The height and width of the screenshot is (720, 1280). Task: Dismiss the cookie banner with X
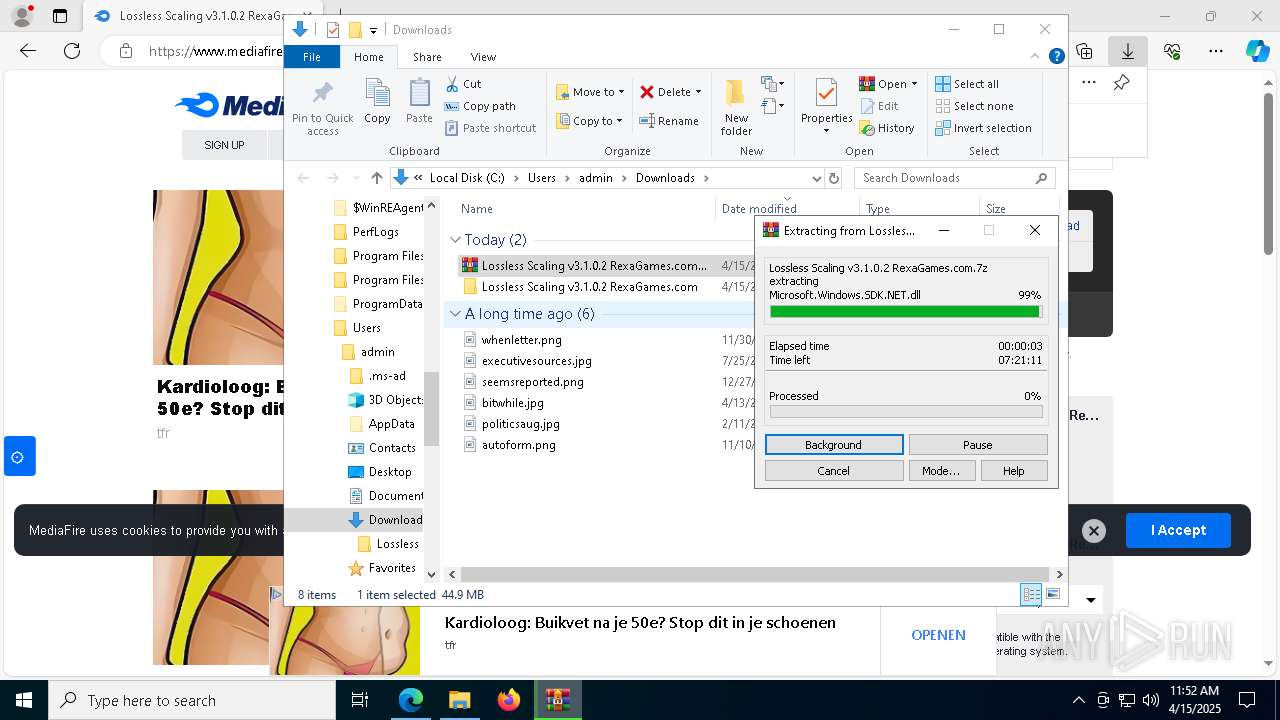[x=1094, y=531]
